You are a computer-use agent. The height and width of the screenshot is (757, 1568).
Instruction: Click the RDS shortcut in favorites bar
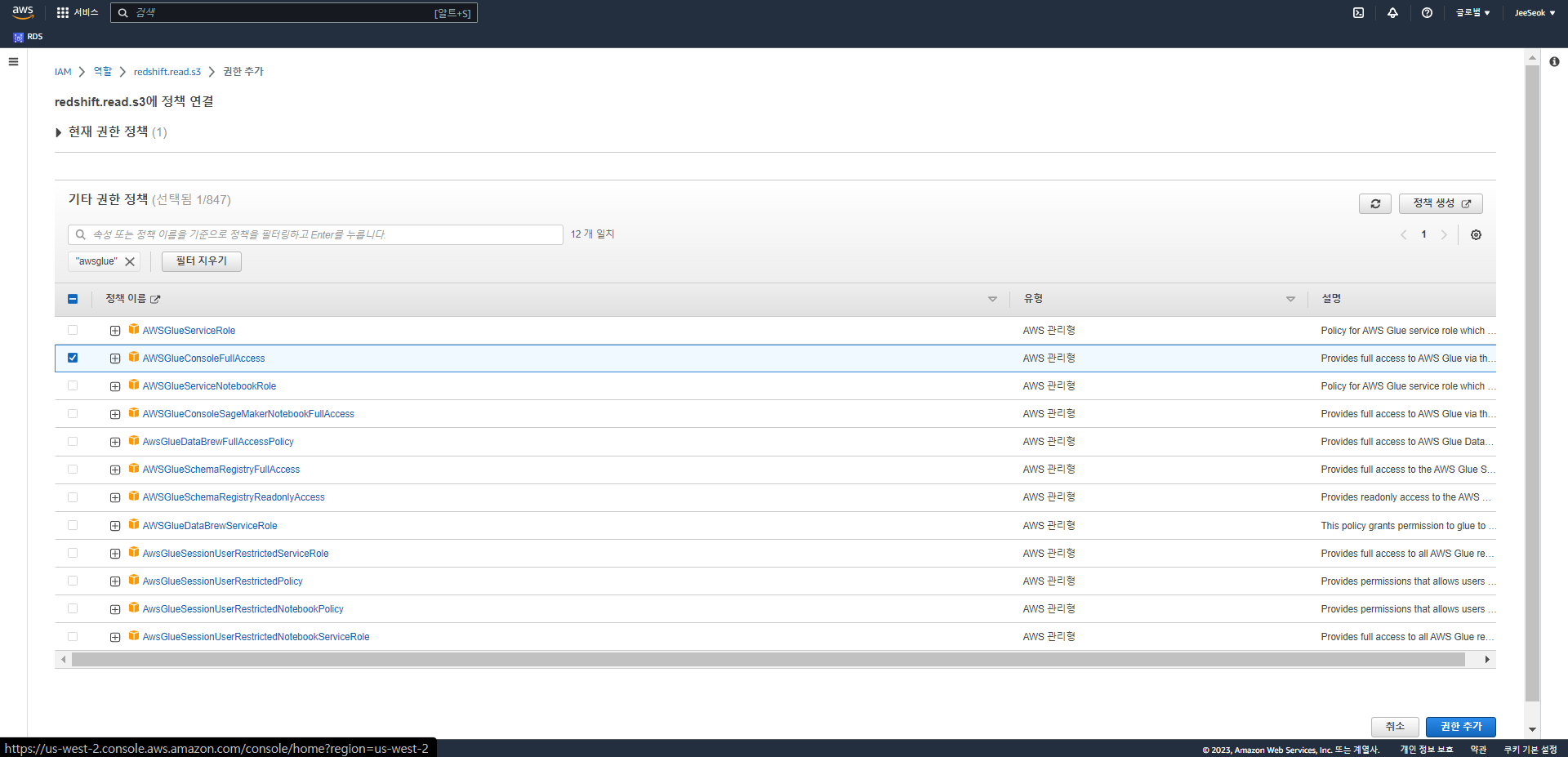click(x=28, y=37)
